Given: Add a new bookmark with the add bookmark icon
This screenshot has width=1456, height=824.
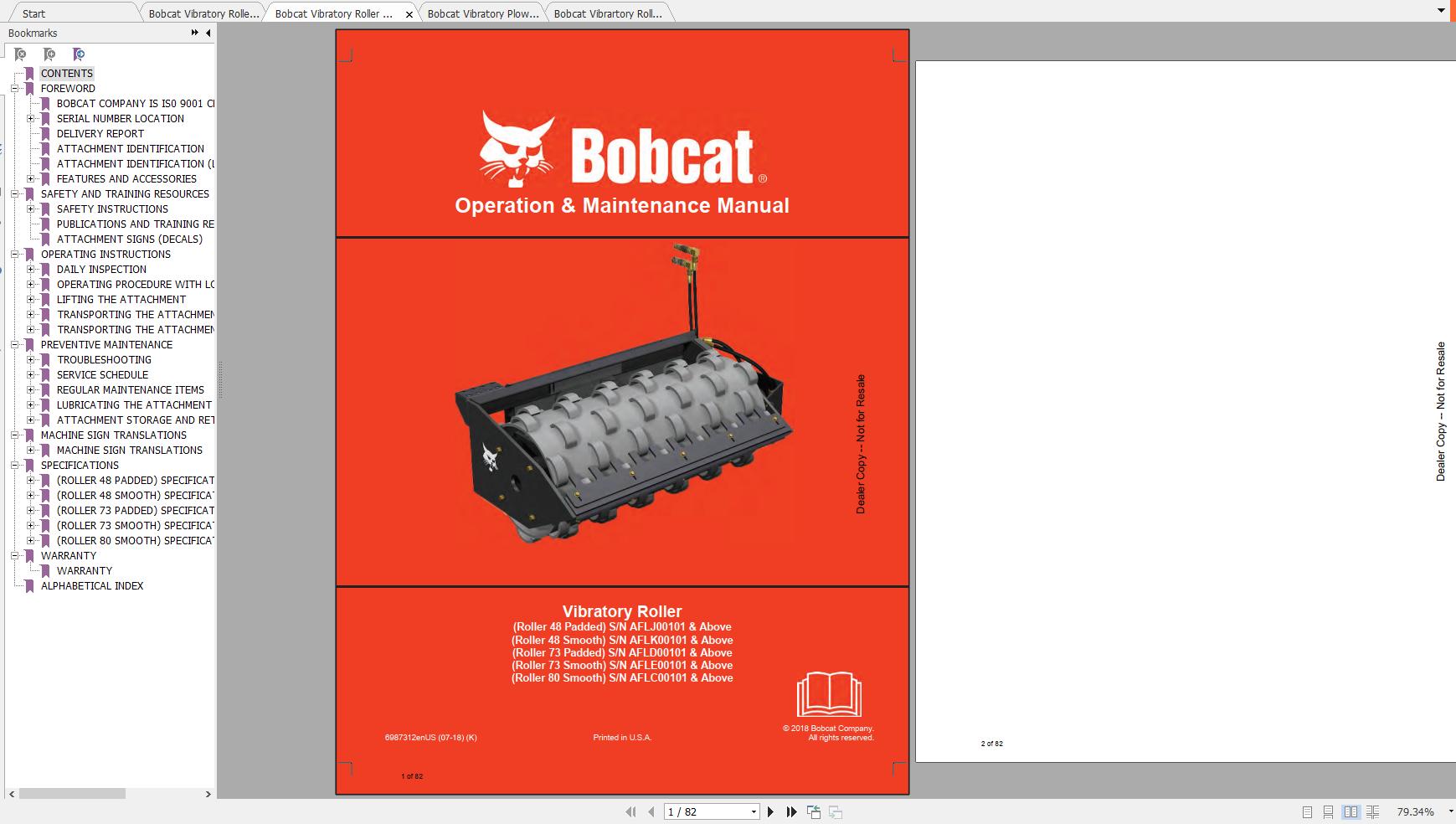Looking at the screenshot, I should 49,54.
